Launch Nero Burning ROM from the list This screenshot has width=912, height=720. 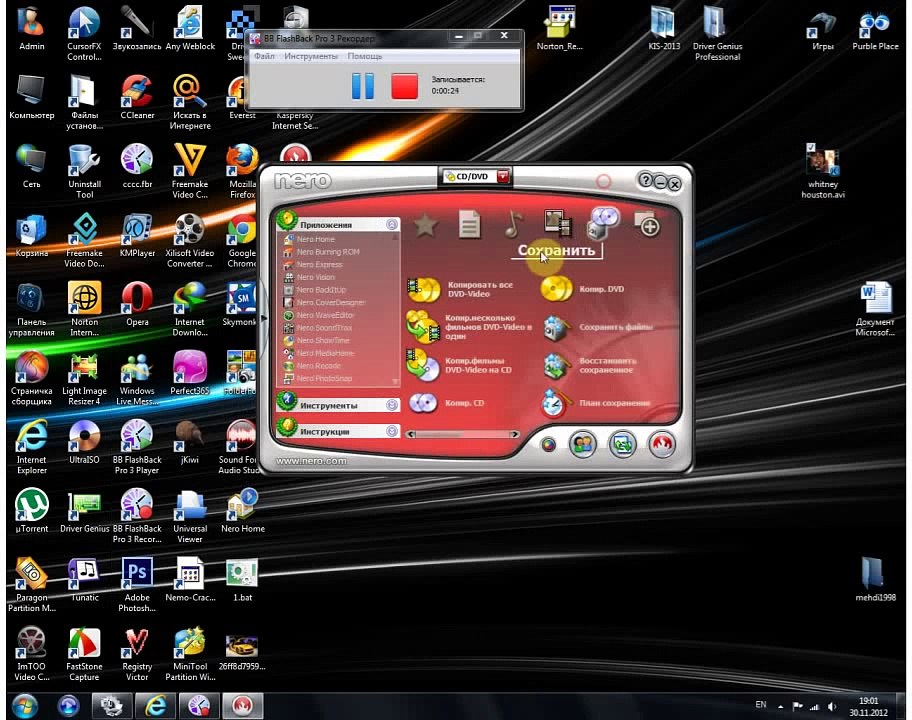322,252
